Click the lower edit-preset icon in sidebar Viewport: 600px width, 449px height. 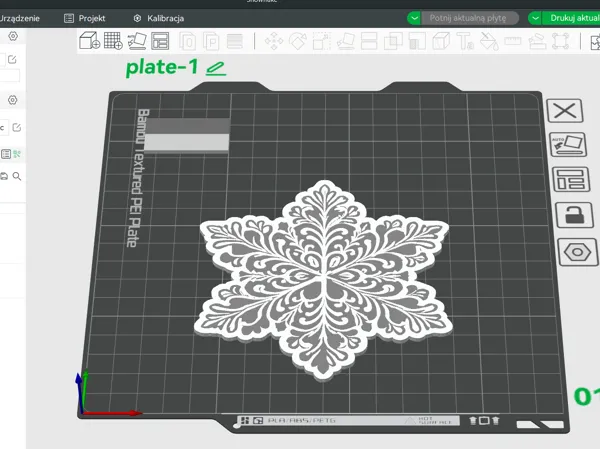16,127
